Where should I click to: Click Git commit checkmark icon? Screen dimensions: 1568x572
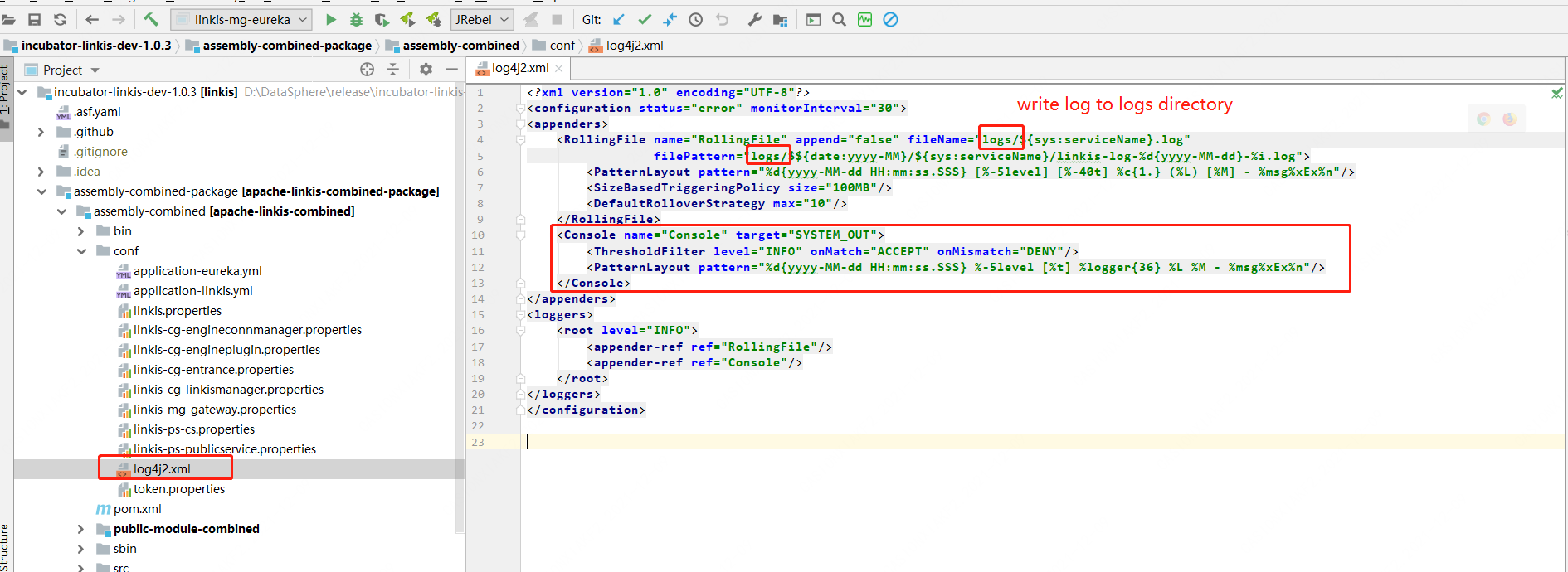645,19
